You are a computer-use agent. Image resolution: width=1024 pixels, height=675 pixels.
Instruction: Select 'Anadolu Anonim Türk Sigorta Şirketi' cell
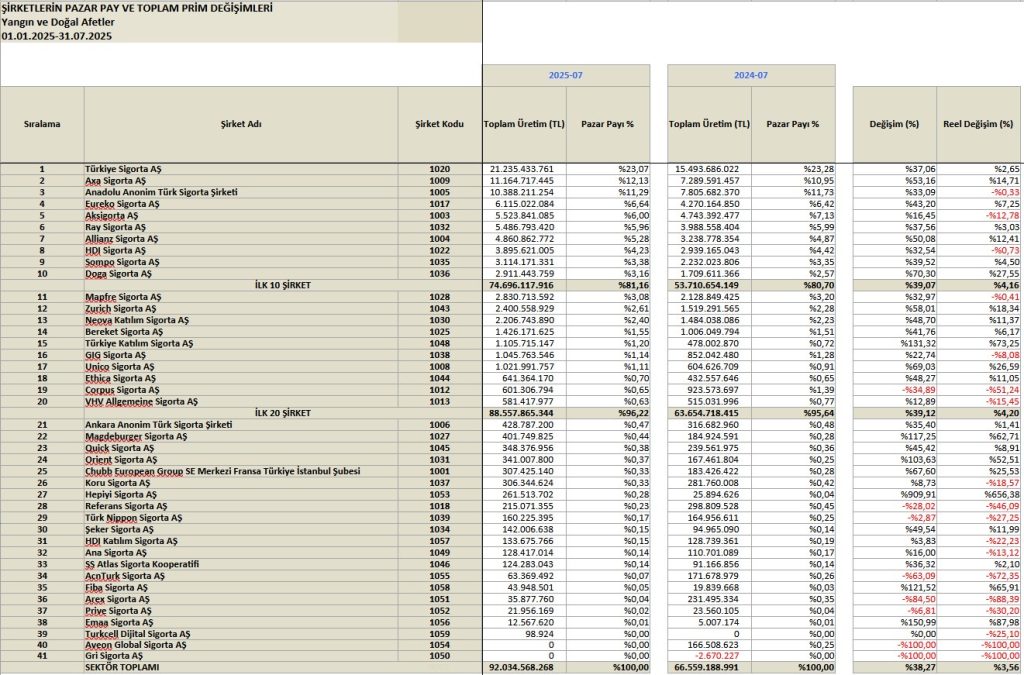pyautogui.click(x=241, y=193)
